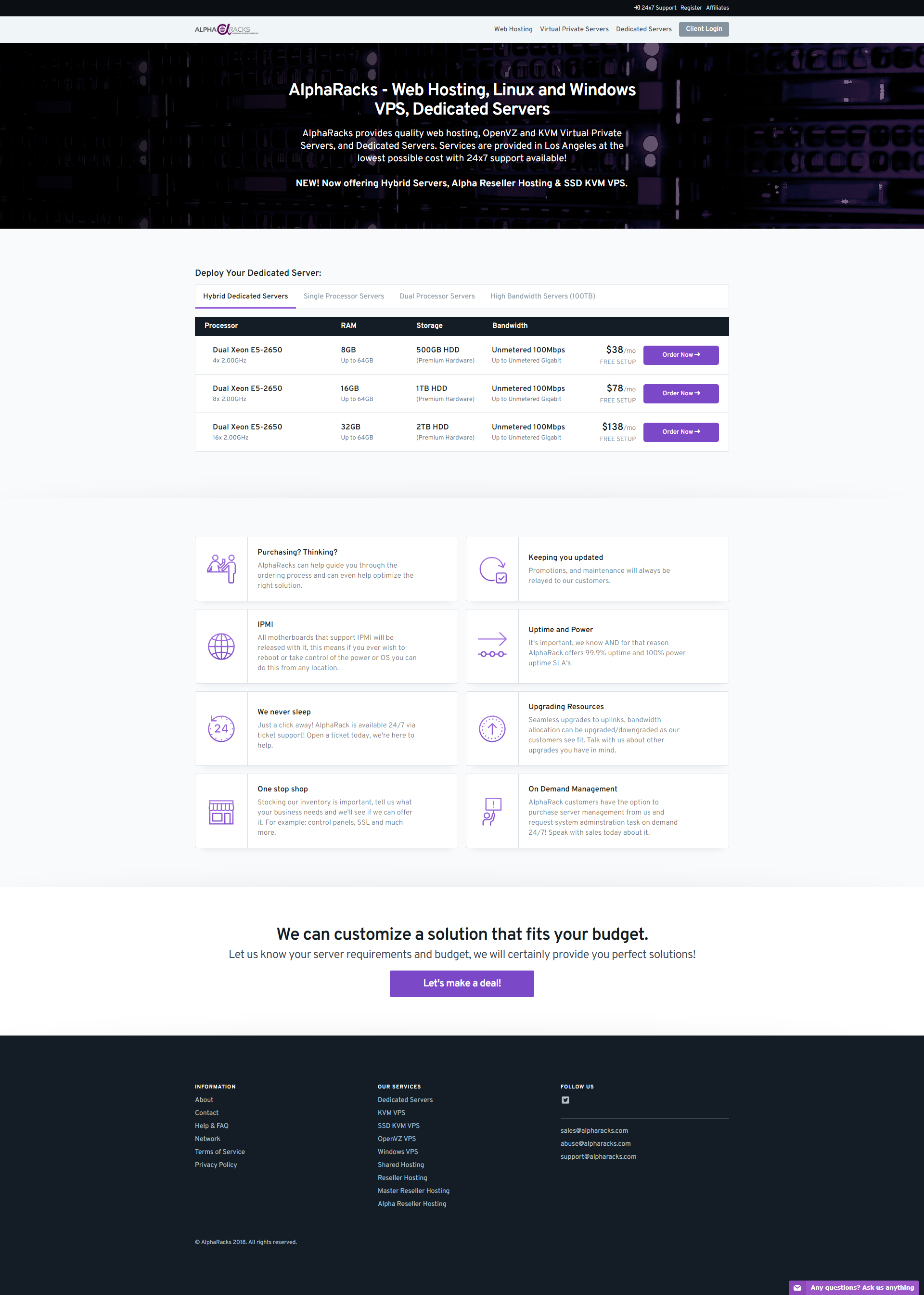Open the footer Dedicated Servers link
The height and width of the screenshot is (1295, 924).
405,1100
